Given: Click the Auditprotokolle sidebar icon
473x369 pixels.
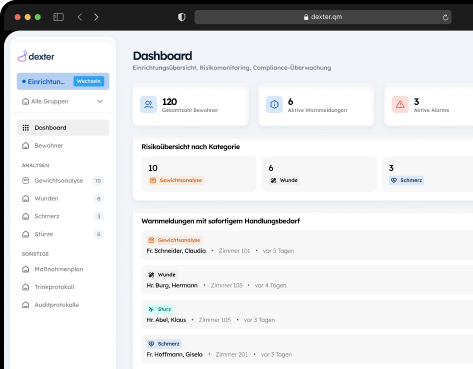Looking at the screenshot, I should pos(26,305).
